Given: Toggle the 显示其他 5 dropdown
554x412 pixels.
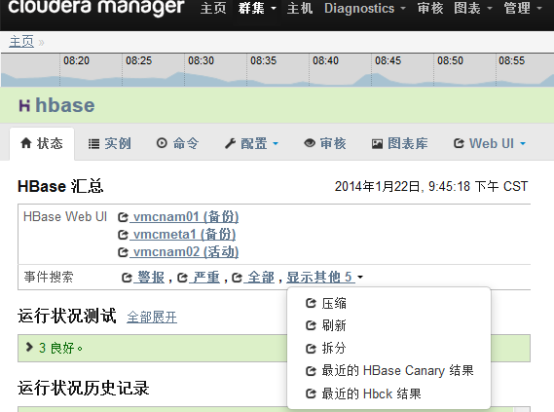Looking at the screenshot, I should click(x=324, y=277).
